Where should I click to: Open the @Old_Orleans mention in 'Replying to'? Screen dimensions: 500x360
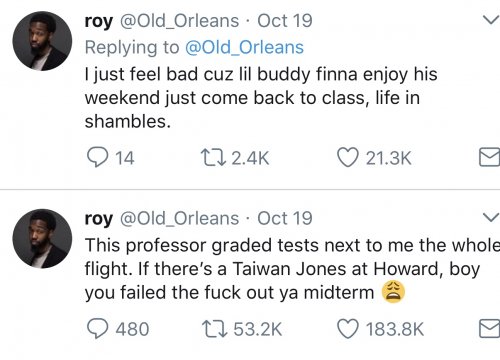(244, 47)
